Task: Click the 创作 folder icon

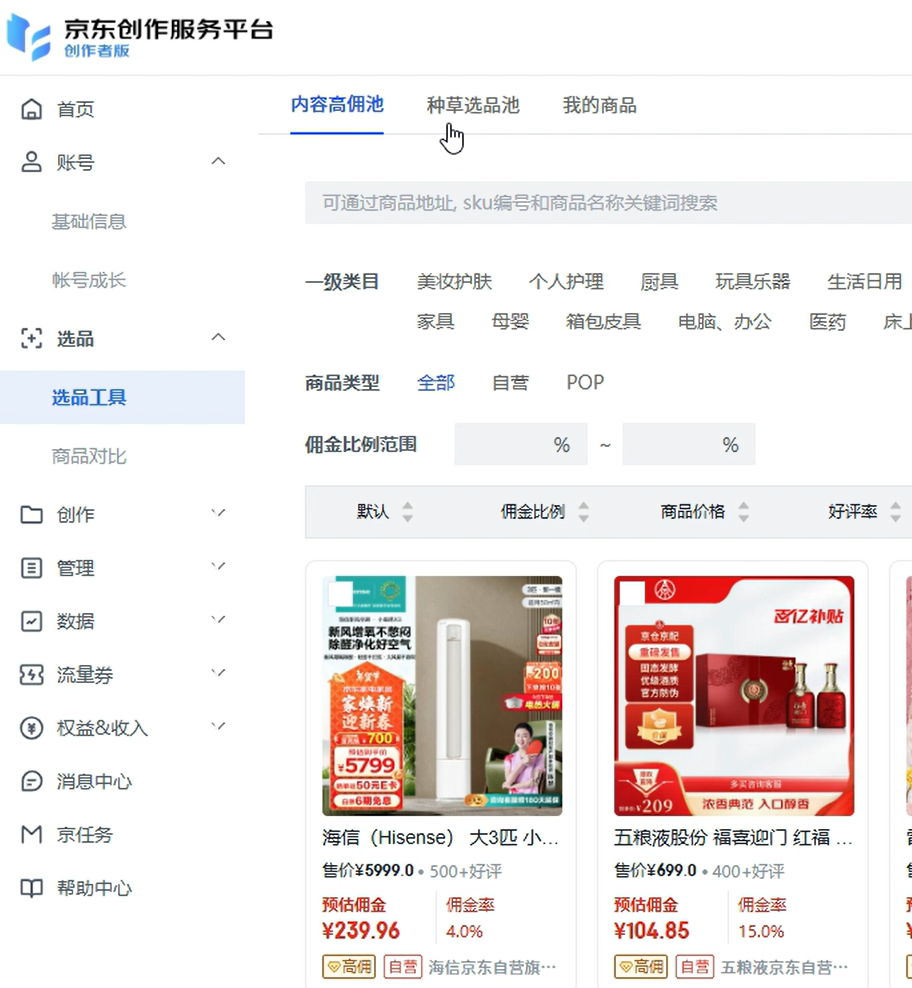Action: (x=32, y=514)
